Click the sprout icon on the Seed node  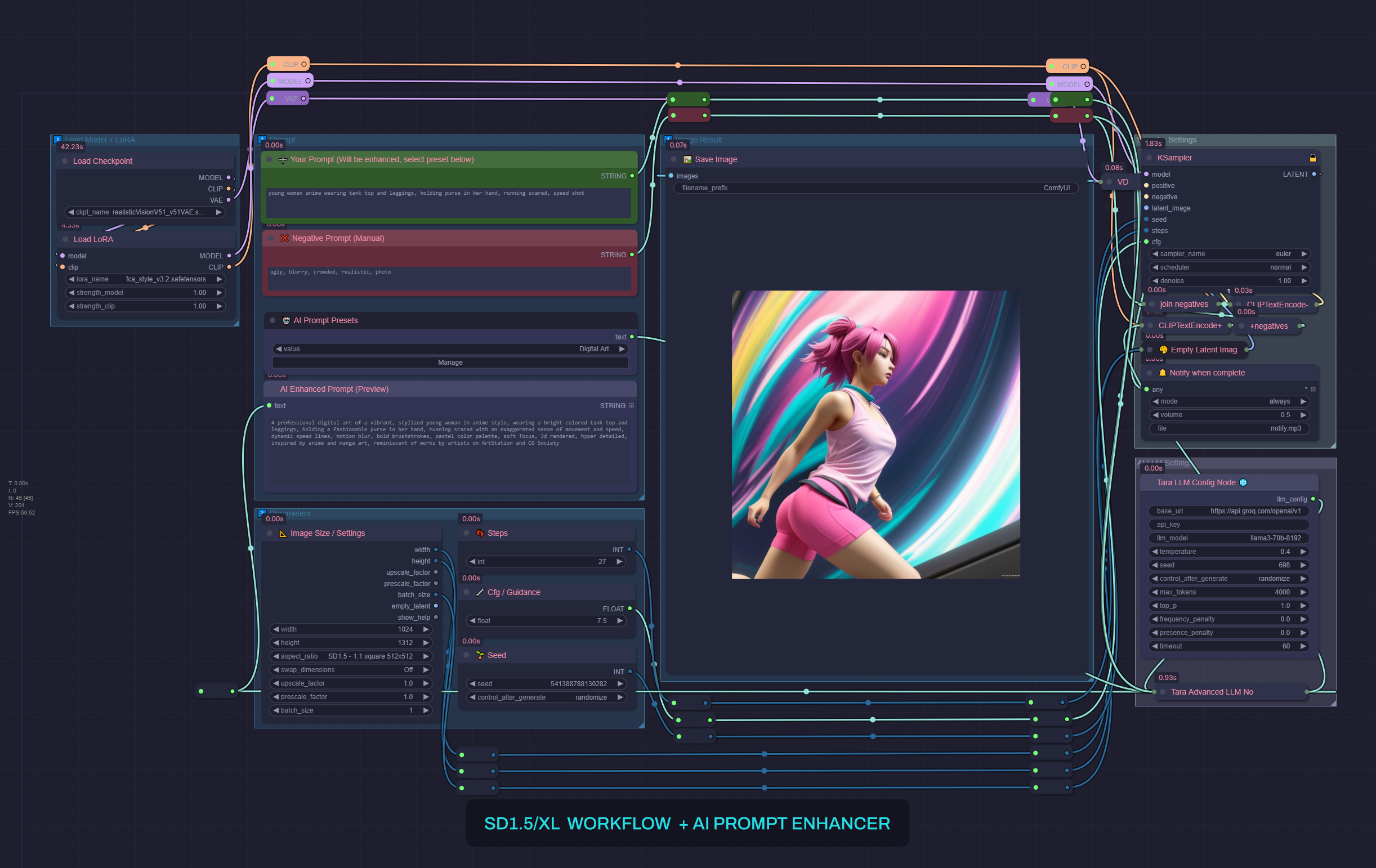(x=480, y=655)
